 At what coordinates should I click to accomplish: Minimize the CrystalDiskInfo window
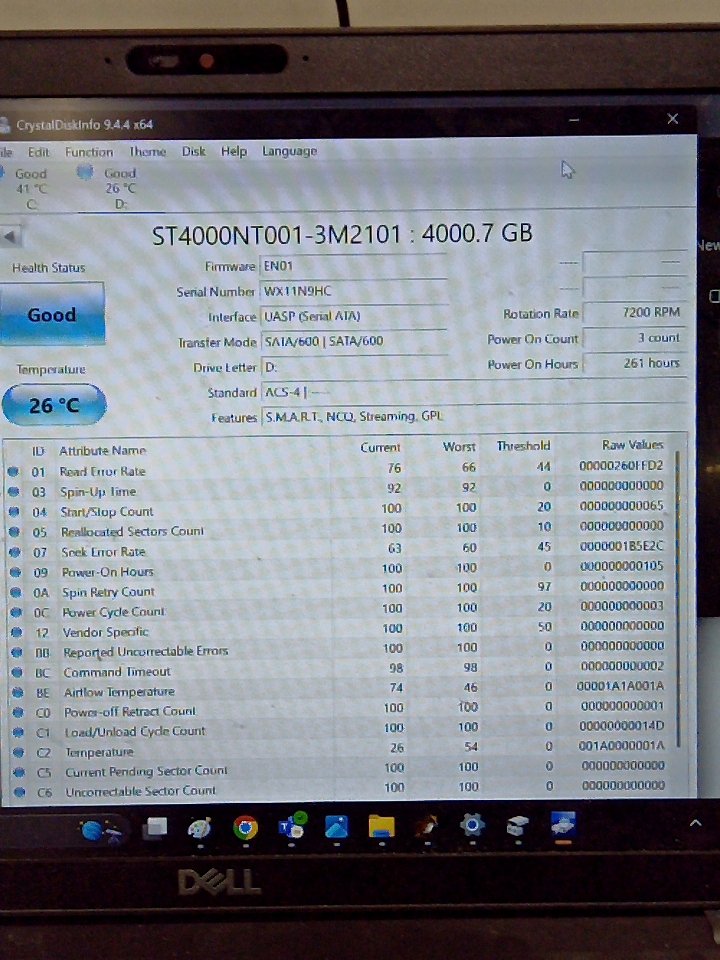[574, 120]
